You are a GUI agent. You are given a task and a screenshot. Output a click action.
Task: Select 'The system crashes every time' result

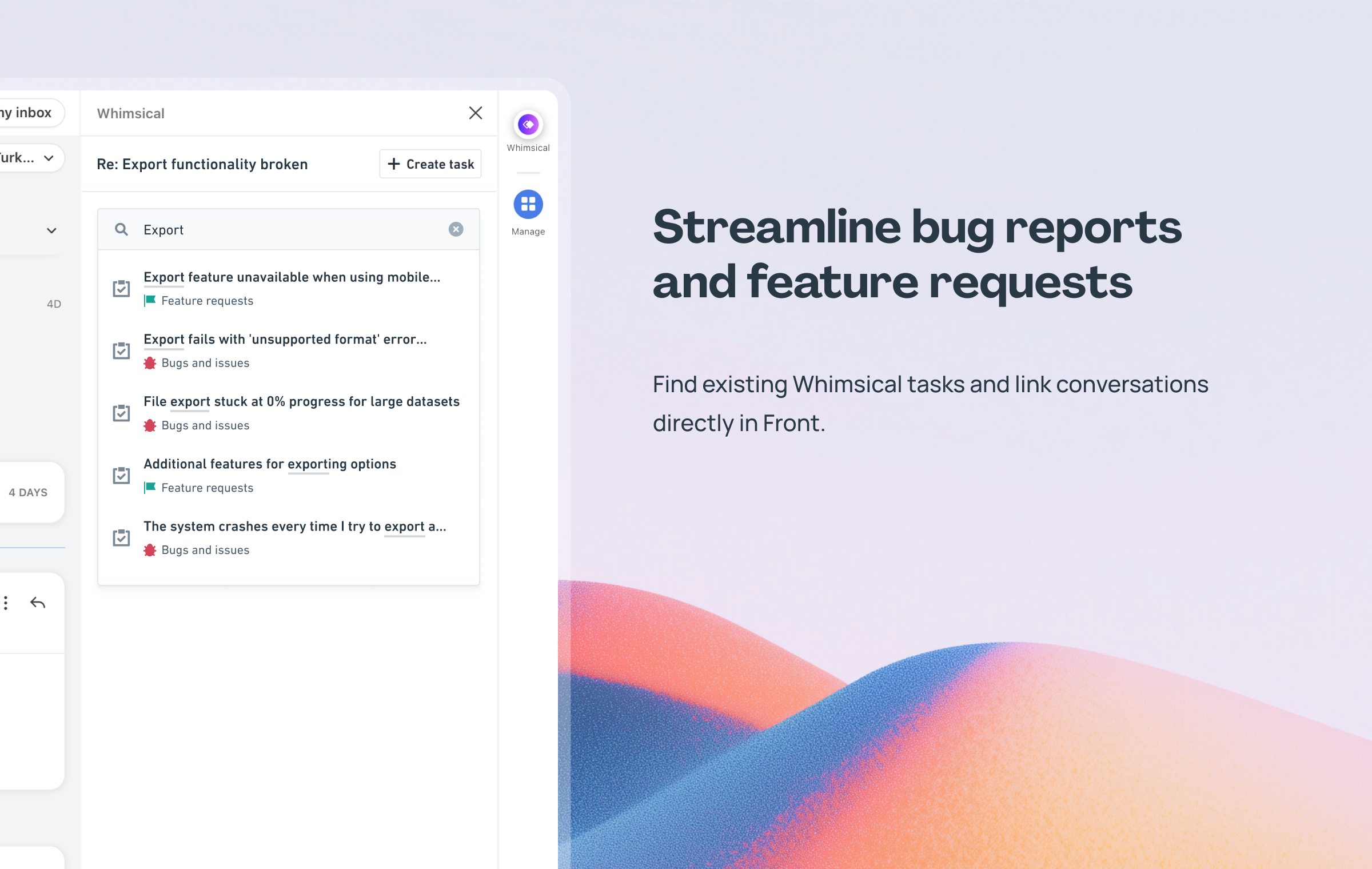click(x=294, y=527)
